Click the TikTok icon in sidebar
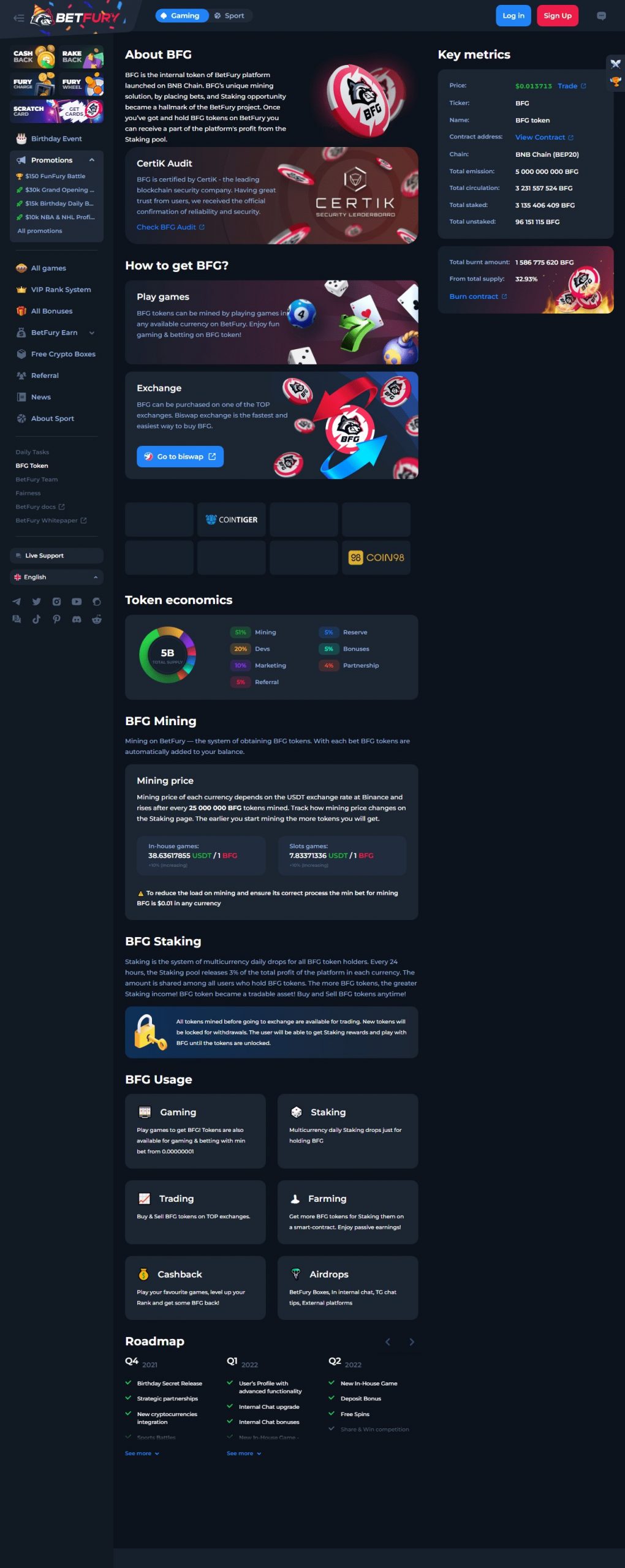The width and height of the screenshot is (625, 1568). click(x=36, y=619)
